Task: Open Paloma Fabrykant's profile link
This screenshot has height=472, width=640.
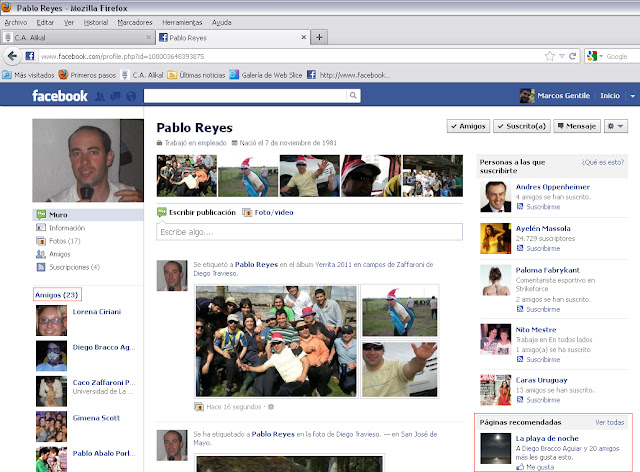Action: (548, 270)
